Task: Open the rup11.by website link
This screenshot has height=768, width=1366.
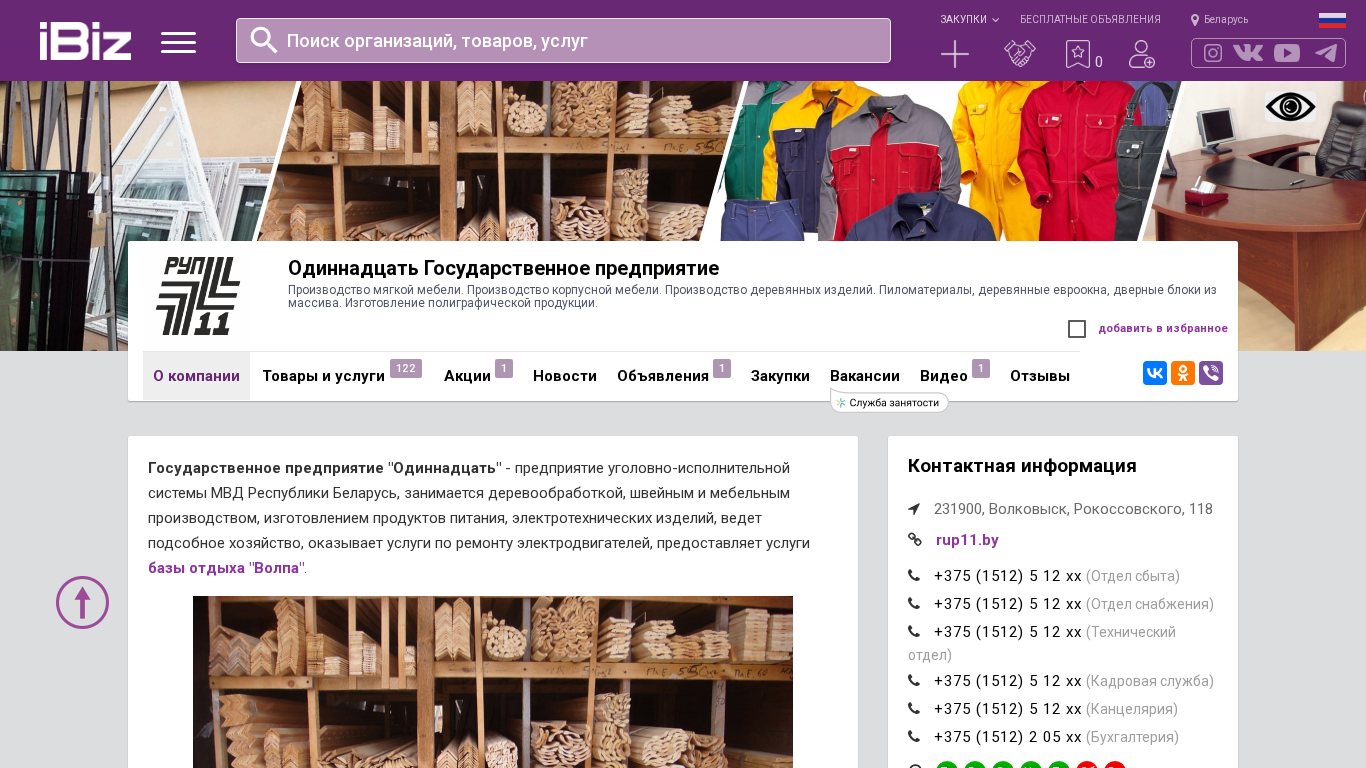Action: pos(967,540)
